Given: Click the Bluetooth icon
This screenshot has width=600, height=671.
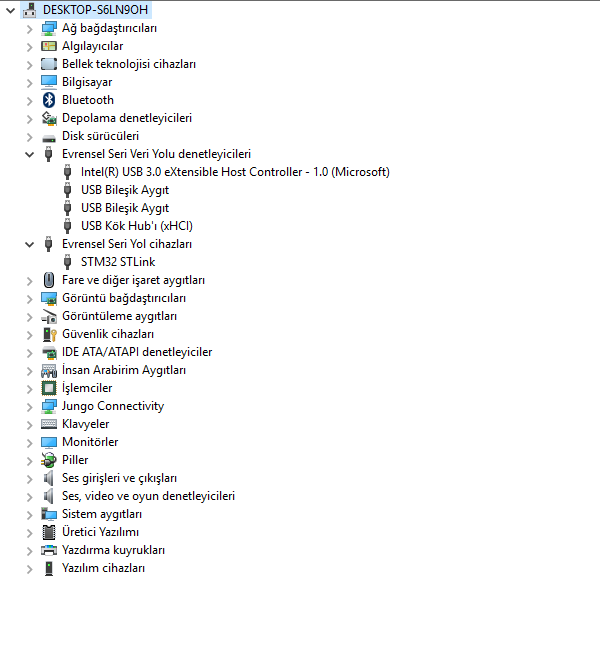Looking at the screenshot, I should point(49,100).
